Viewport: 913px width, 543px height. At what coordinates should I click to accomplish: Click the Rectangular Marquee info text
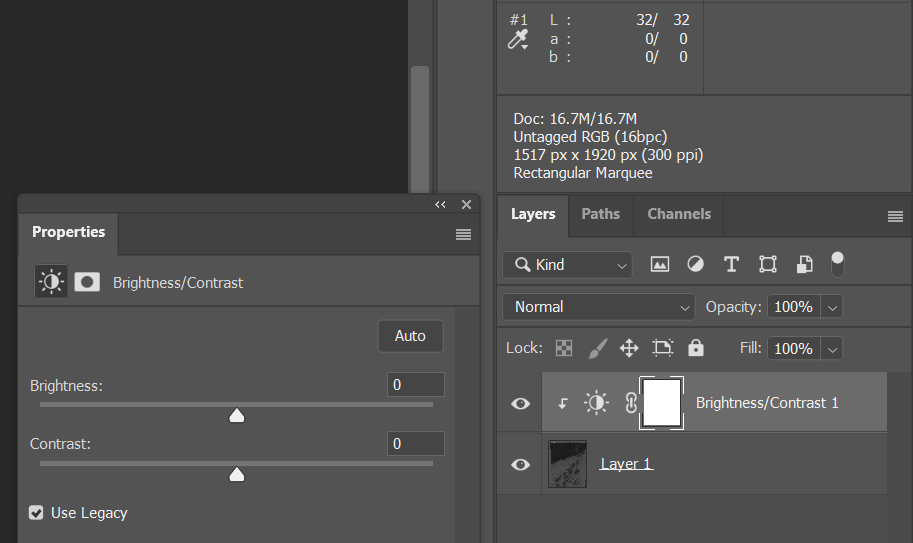(583, 173)
